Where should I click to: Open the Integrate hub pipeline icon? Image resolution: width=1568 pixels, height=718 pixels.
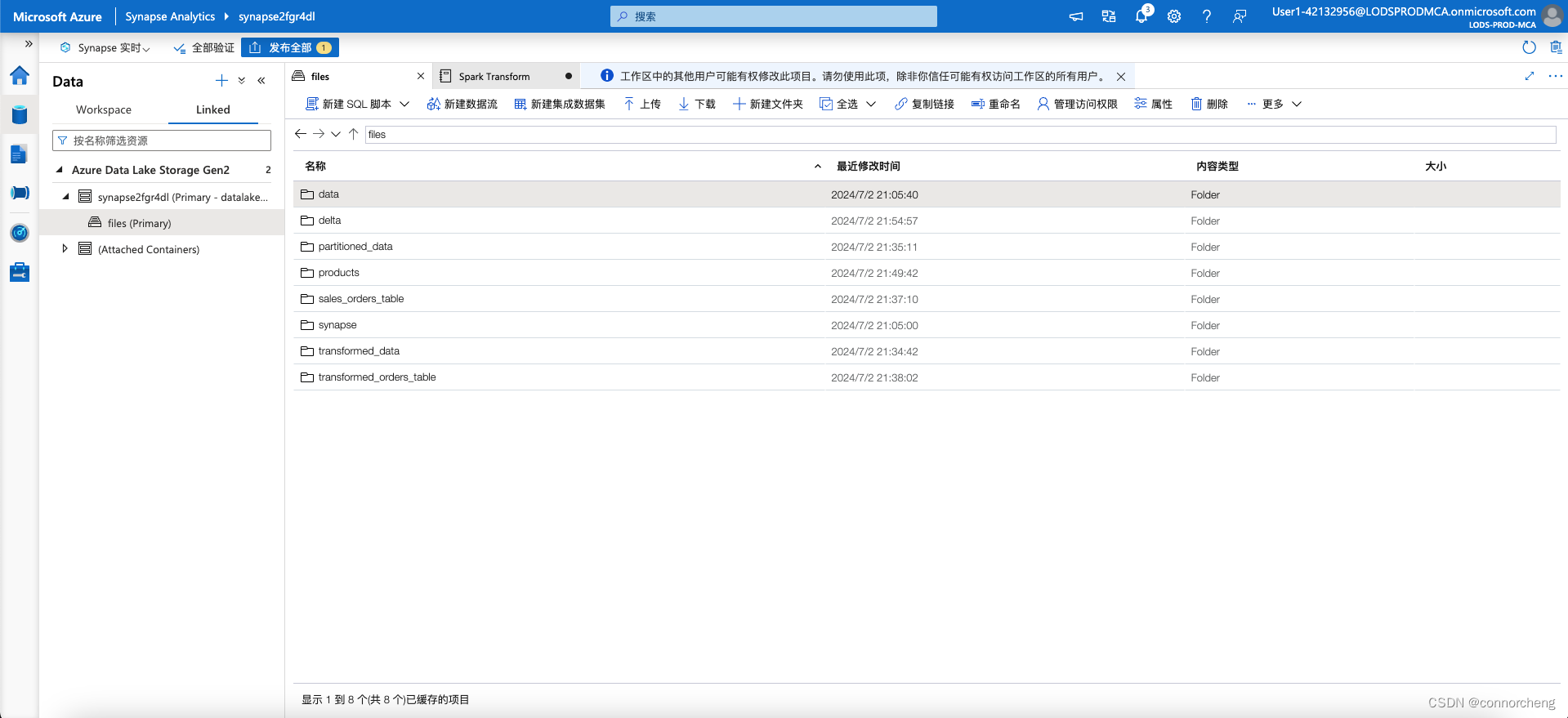coord(20,193)
